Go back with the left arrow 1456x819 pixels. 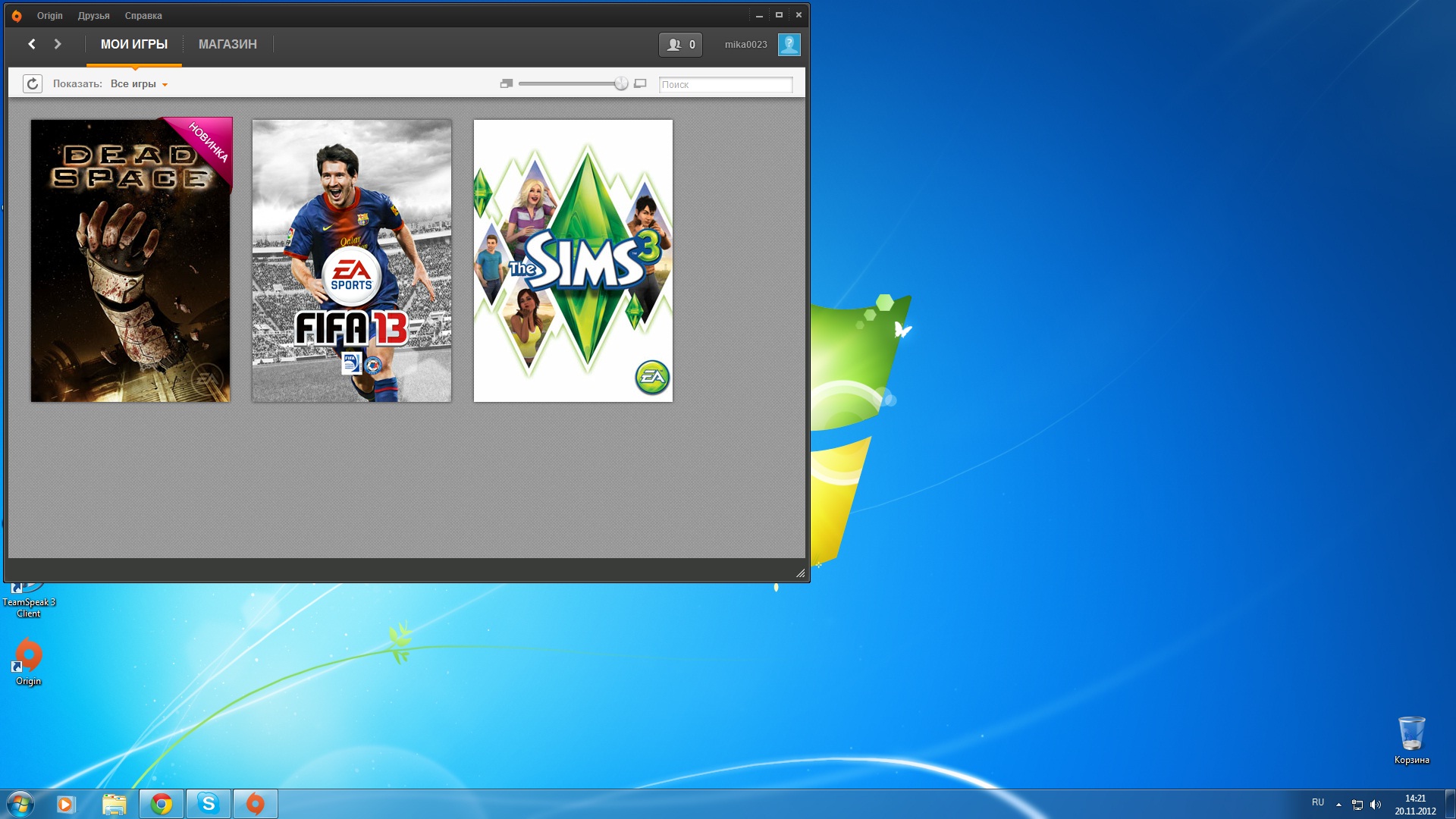tap(32, 44)
